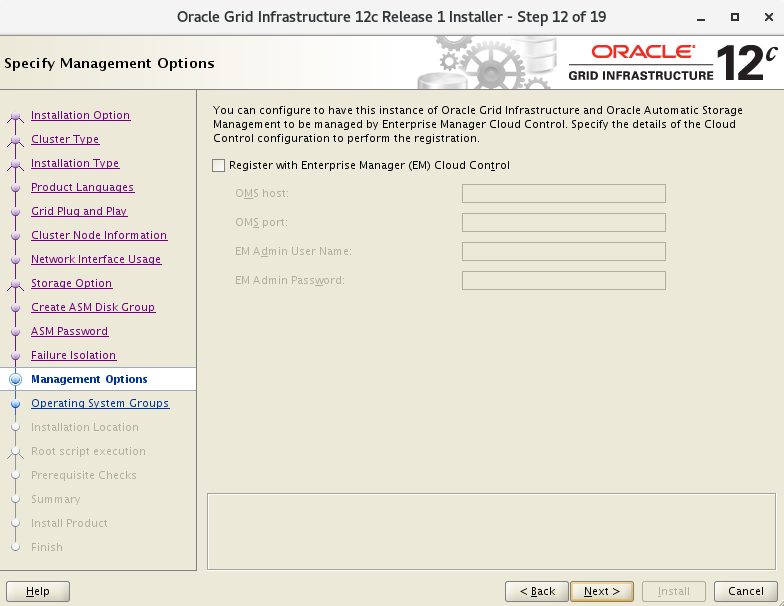
Task: Click the Network Interface Usage step bullet
Action: click(x=16, y=260)
